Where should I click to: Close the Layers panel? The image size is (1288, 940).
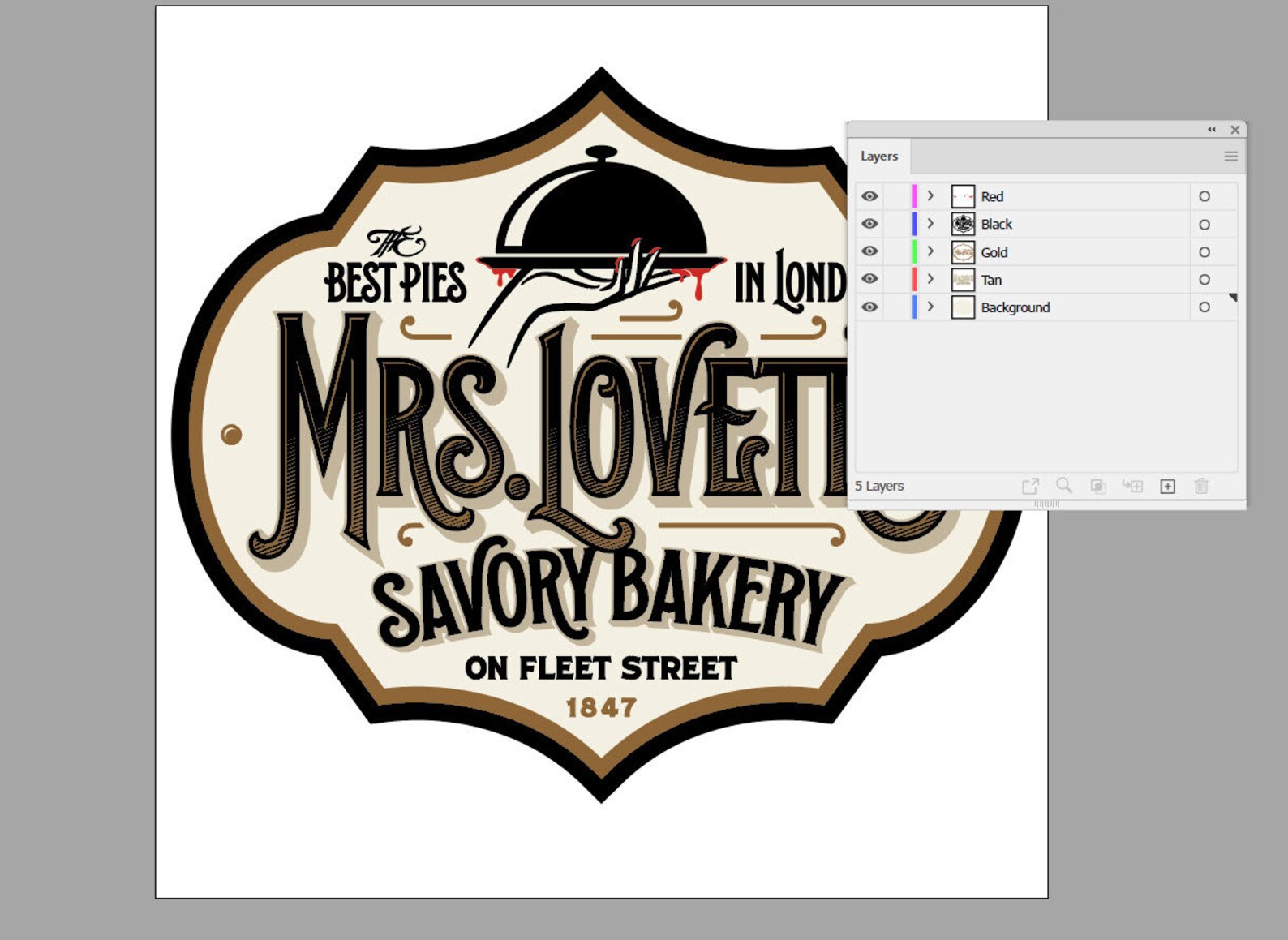(x=1235, y=130)
